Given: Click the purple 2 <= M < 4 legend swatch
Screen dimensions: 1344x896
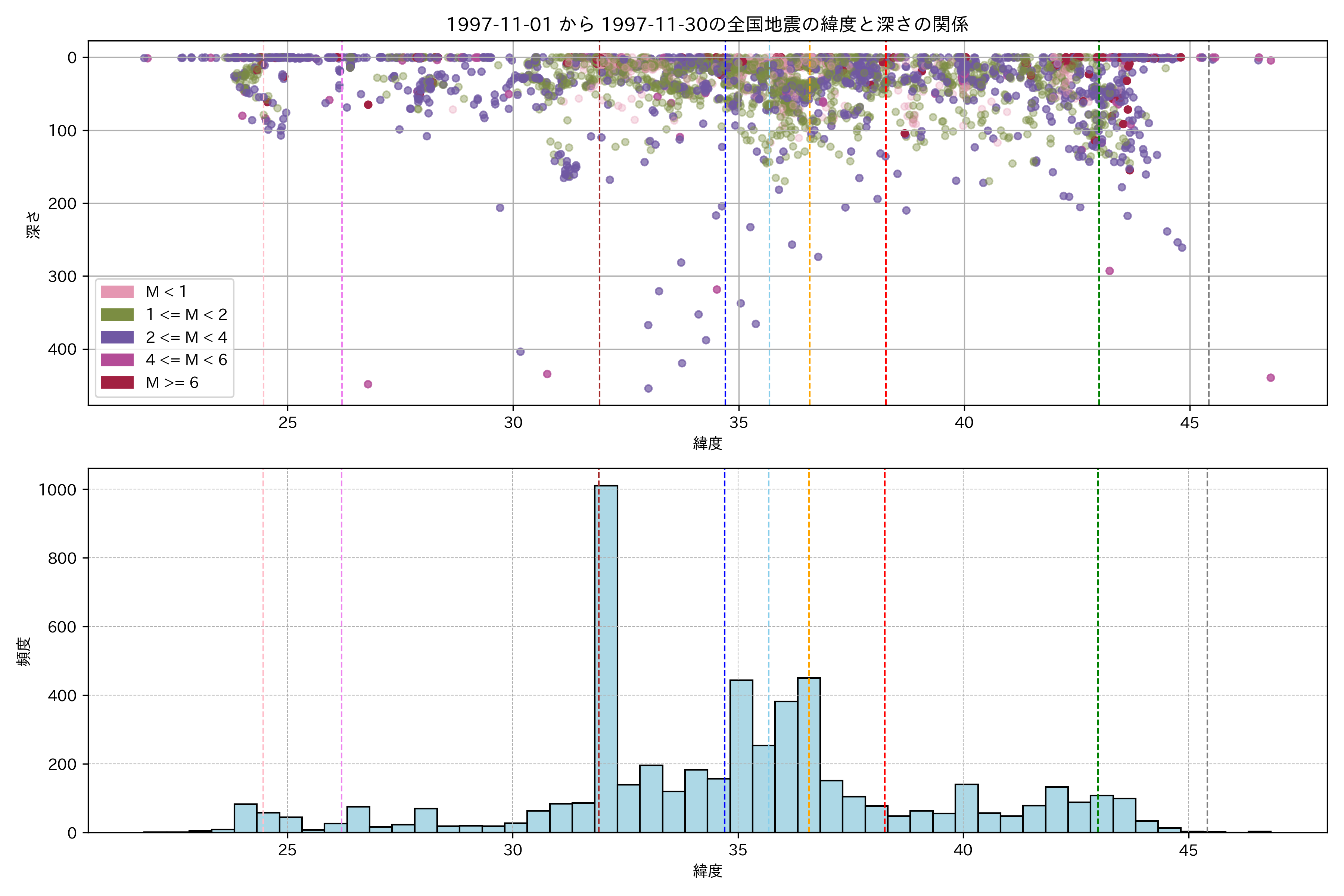Looking at the screenshot, I should (117, 337).
